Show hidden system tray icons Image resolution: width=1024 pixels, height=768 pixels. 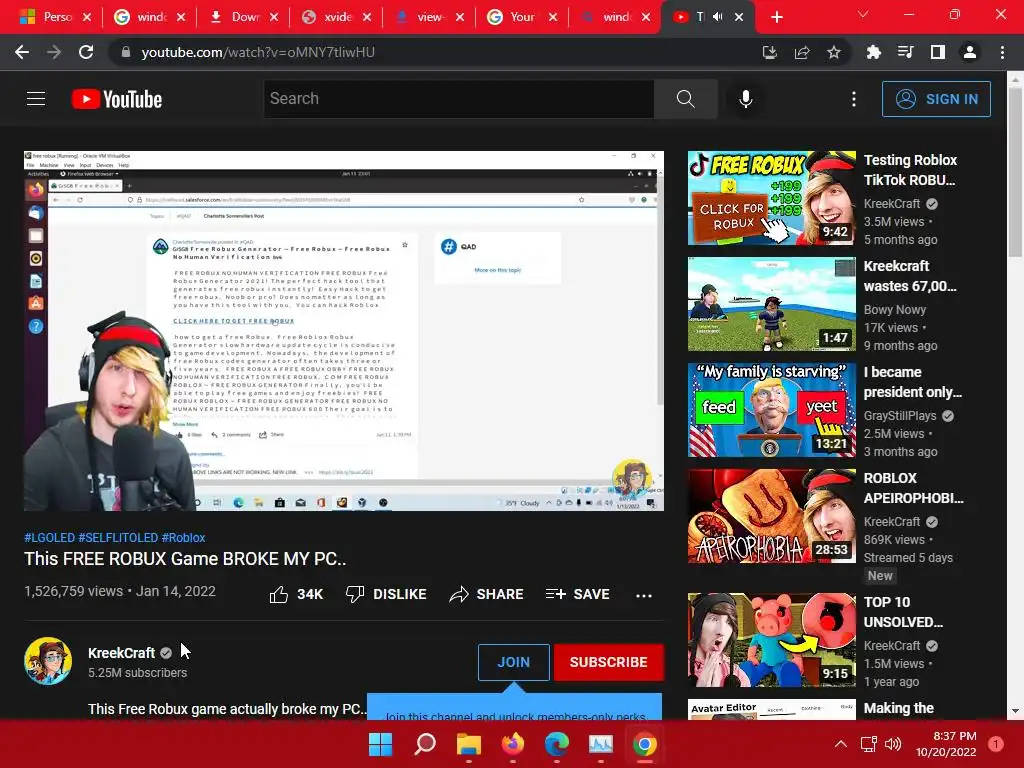point(841,744)
